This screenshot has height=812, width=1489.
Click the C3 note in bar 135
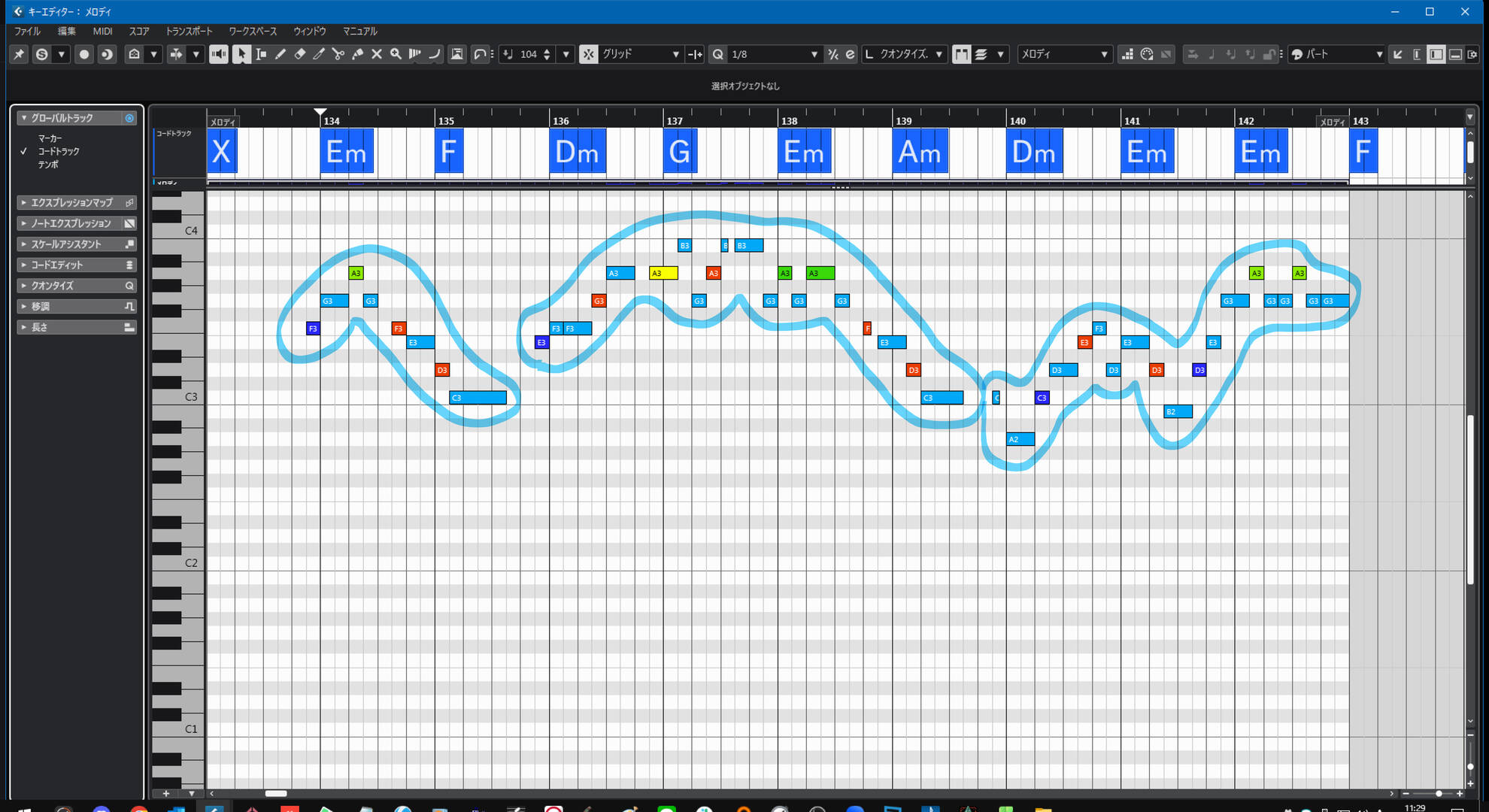point(478,398)
